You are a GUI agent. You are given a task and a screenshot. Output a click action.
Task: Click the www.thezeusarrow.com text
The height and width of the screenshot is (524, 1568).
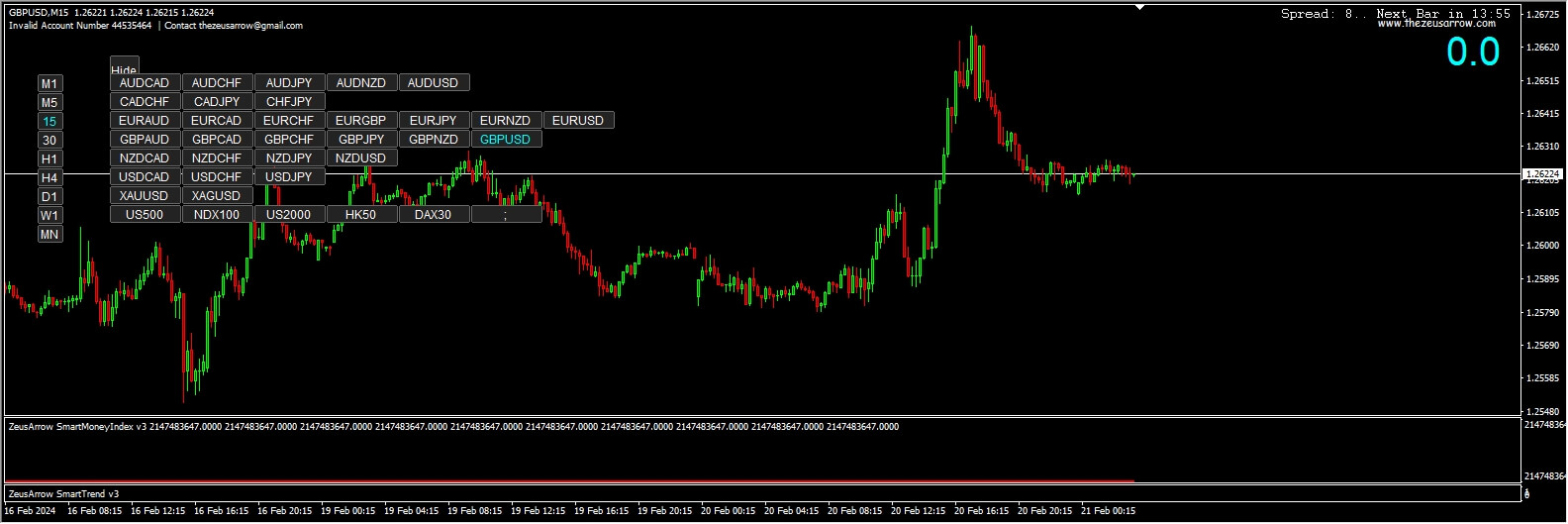pyautogui.click(x=1436, y=24)
